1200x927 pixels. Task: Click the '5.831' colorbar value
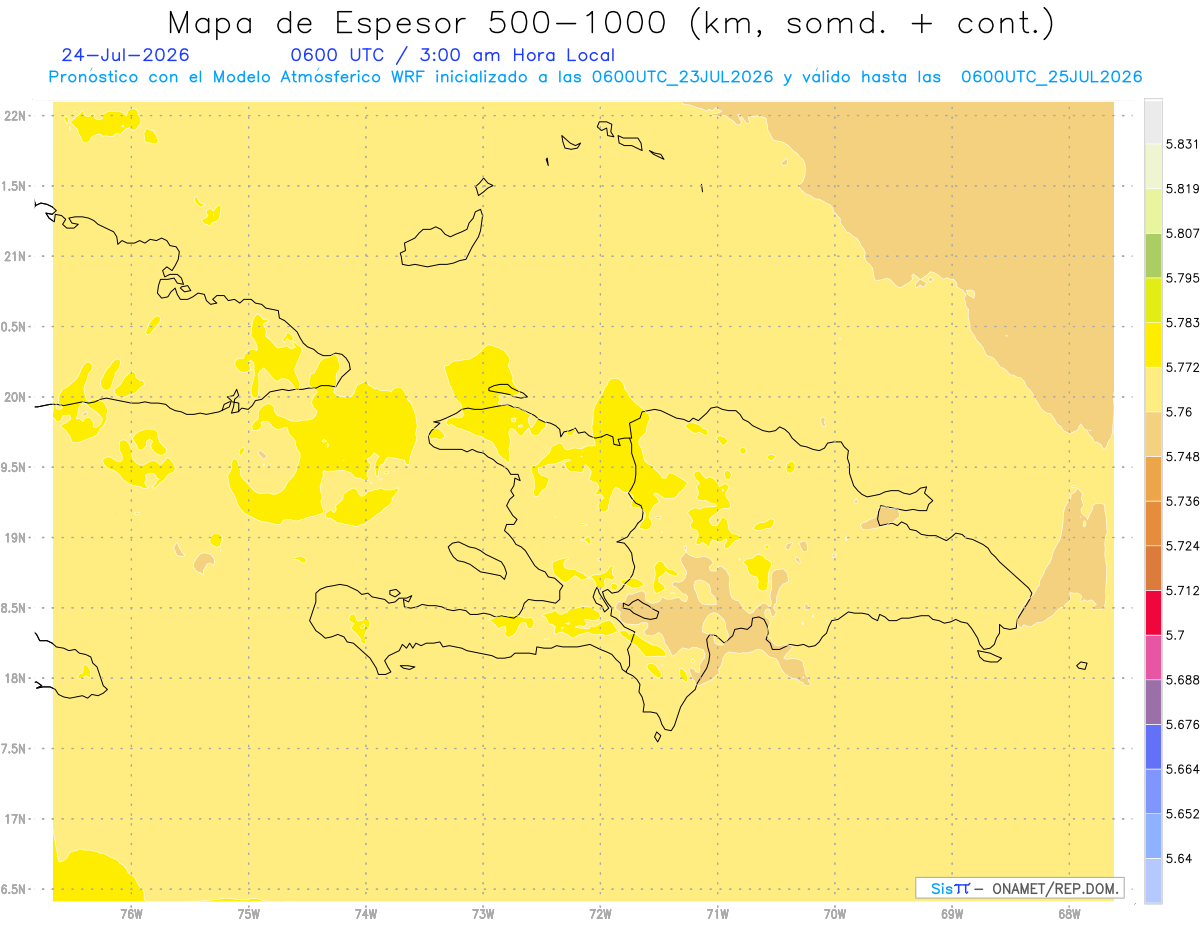click(x=1183, y=144)
